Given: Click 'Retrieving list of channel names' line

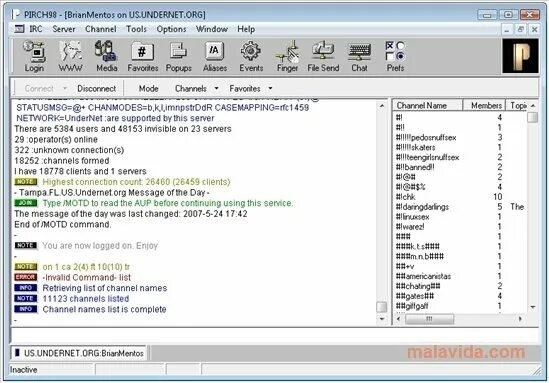Looking at the screenshot, I should tap(105, 288).
